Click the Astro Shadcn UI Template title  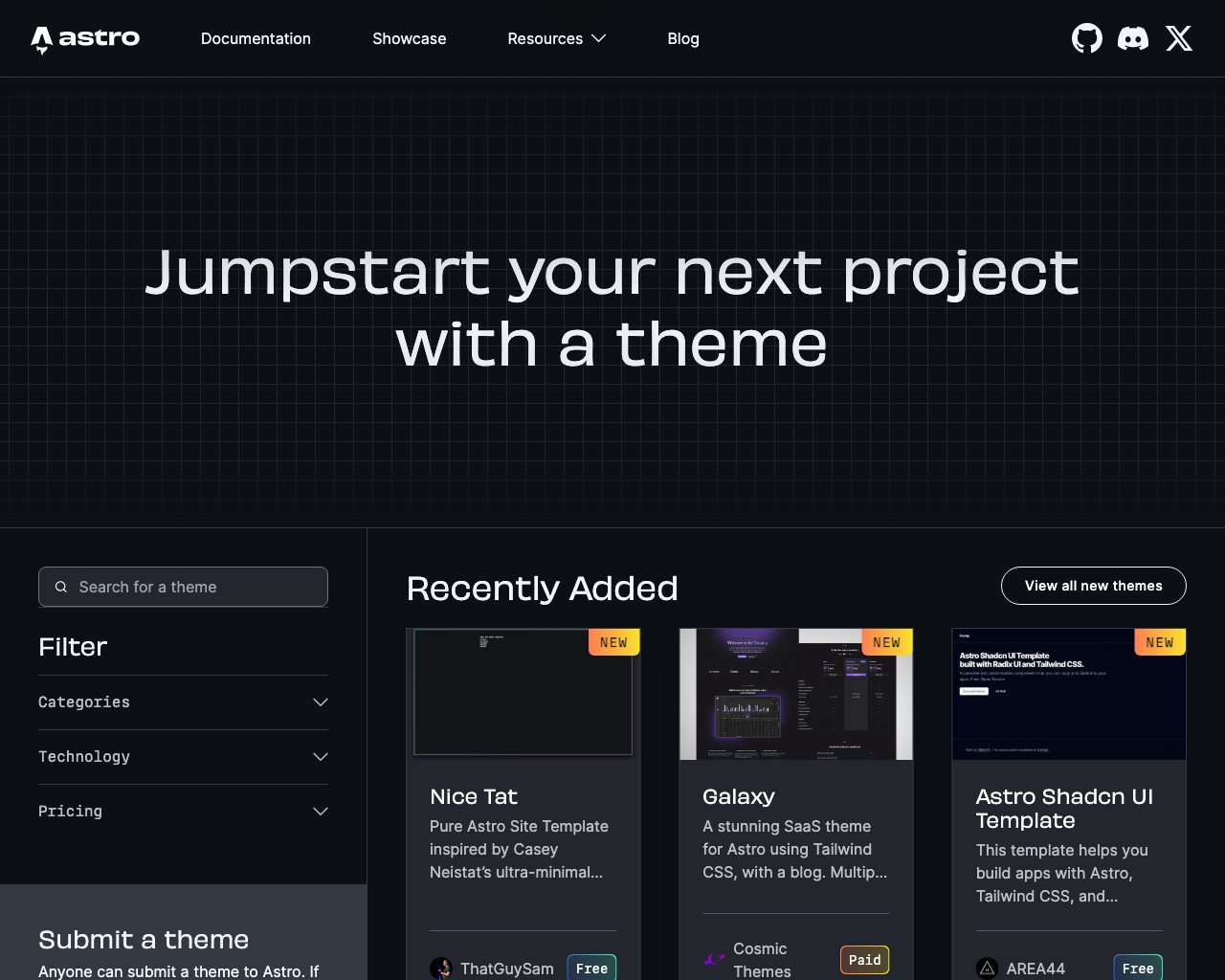coord(1064,809)
